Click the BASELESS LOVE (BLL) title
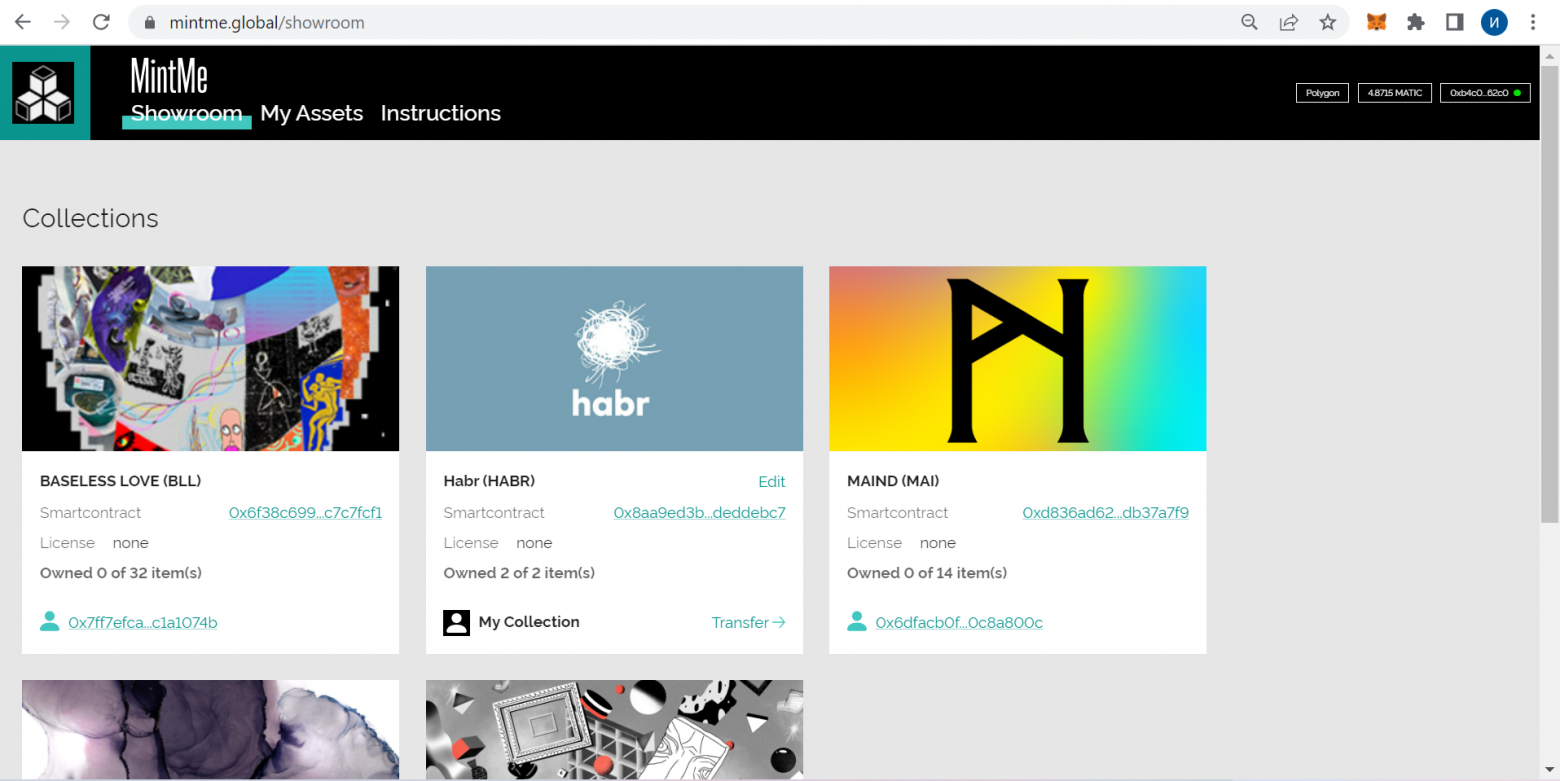Image resolution: width=1560 pixels, height=781 pixels. click(120, 481)
